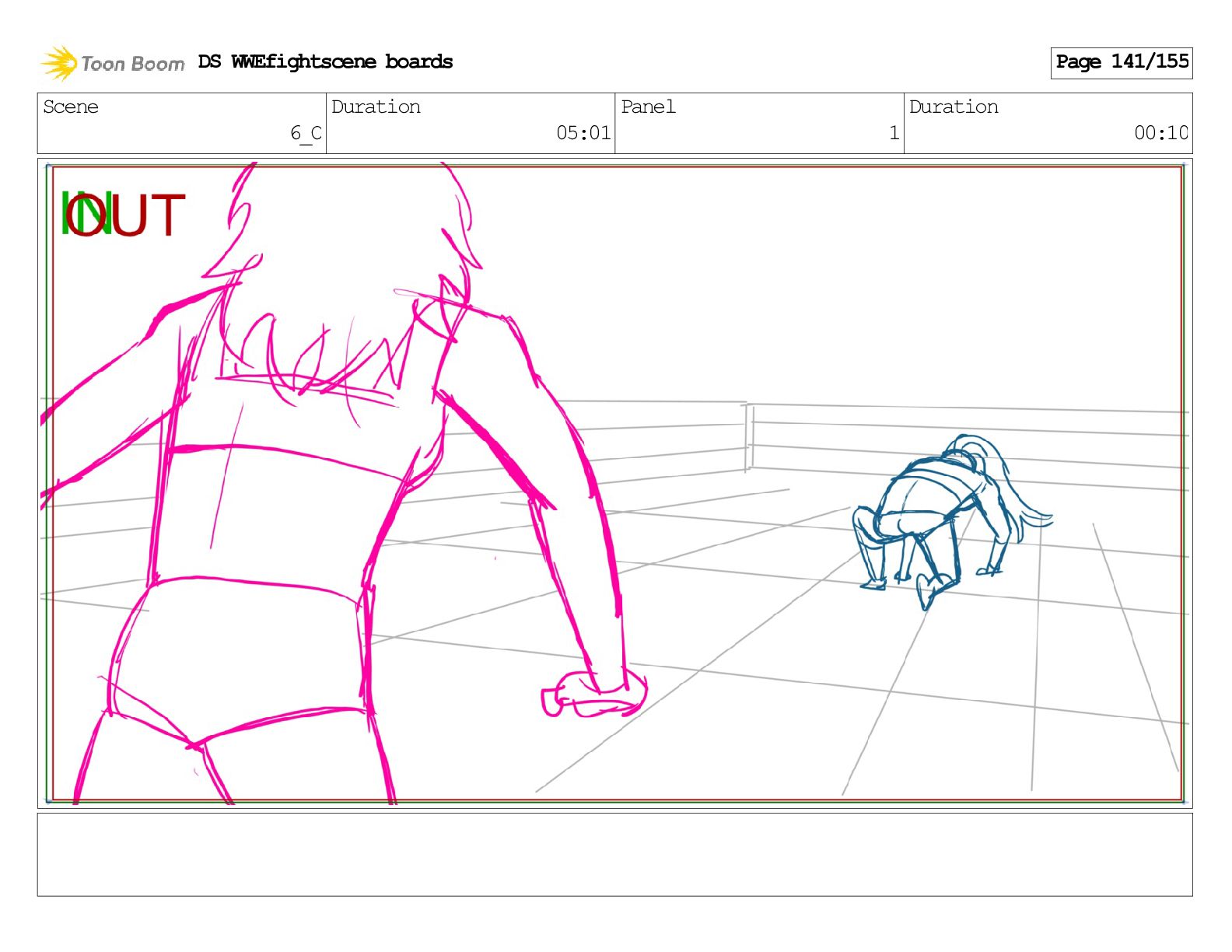
Task: Click the Scene header label
Action: pyautogui.click(x=71, y=107)
